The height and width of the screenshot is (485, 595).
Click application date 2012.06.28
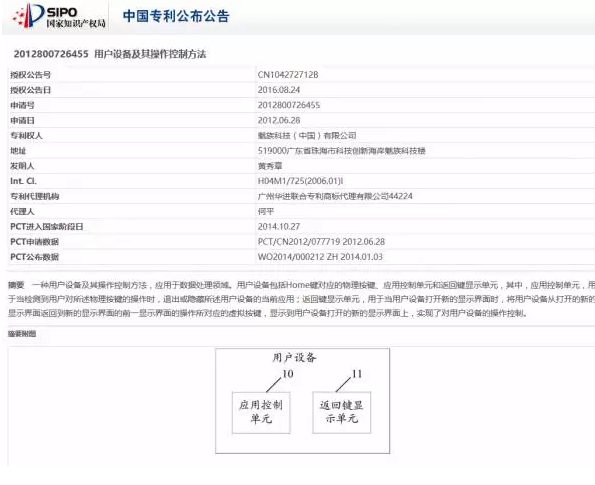(x=279, y=120)
